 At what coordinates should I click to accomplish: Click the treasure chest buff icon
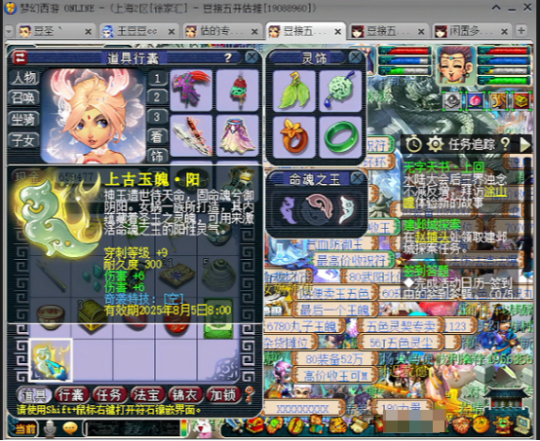click(521, 101)
